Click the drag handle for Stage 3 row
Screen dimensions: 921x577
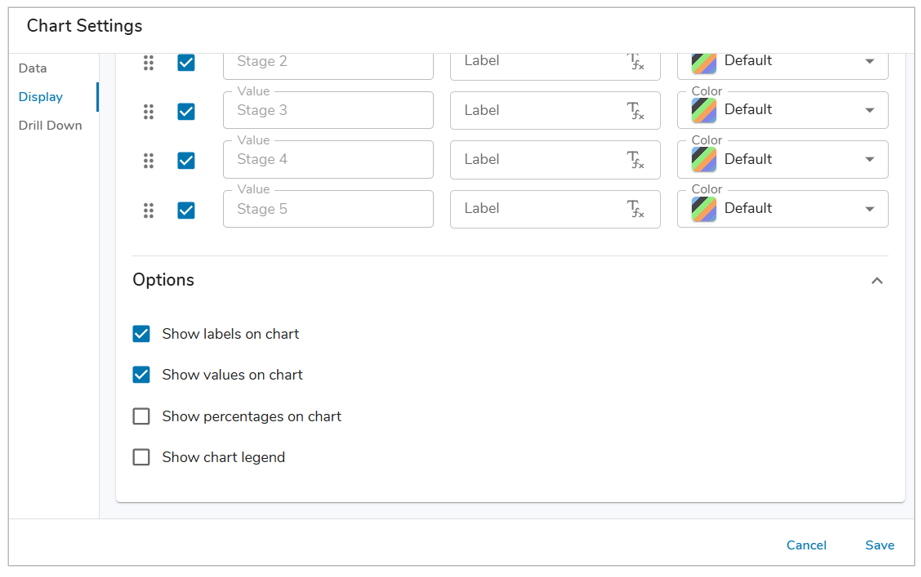148,111
